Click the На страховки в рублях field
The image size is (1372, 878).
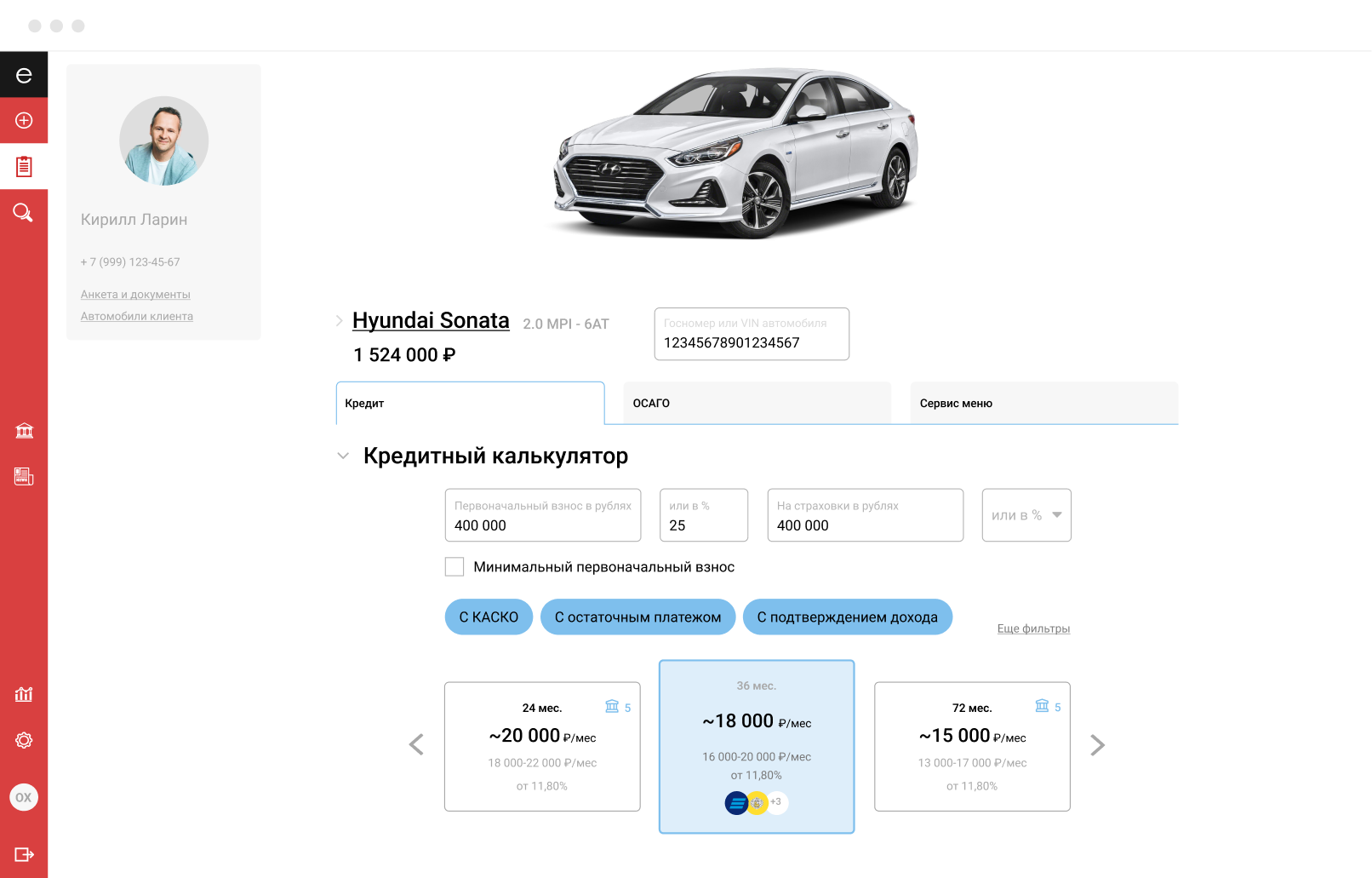click(x=866, y=515)
